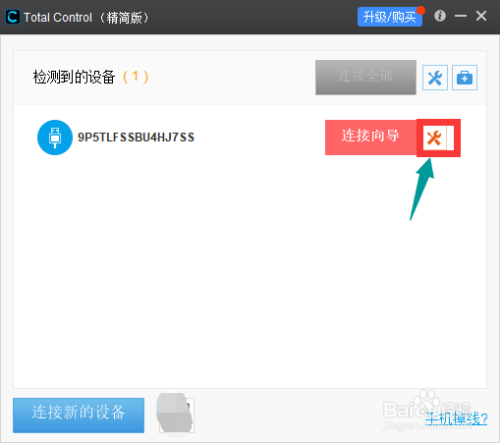Click the USB device icon

55,137
